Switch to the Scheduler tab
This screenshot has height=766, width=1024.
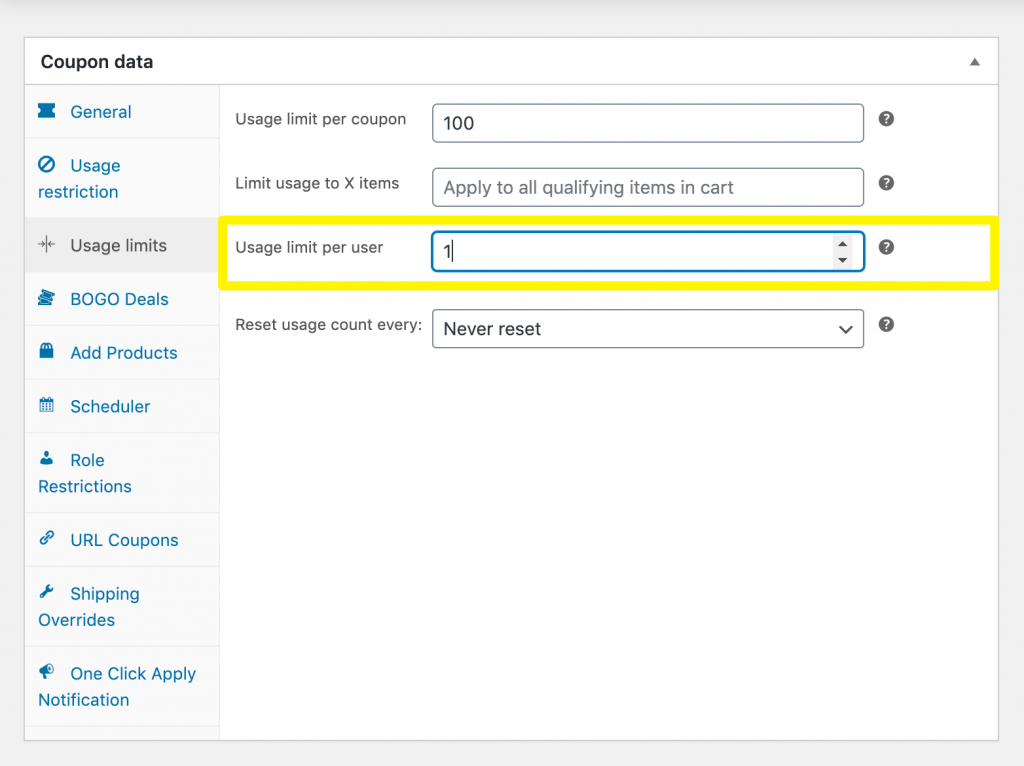click(121, 406)
